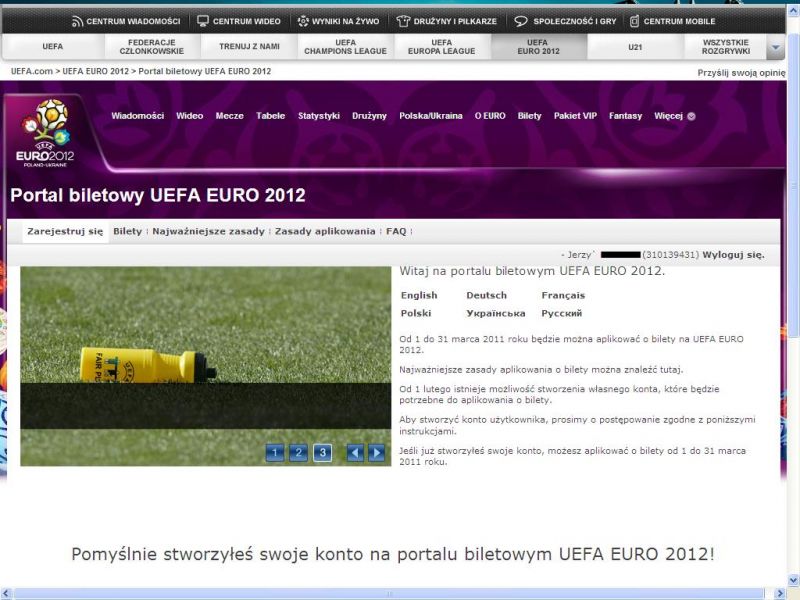Click the horizontal scrollbar left arrow
The width and height of the screenshot is (800, 600).
[6, 594]
